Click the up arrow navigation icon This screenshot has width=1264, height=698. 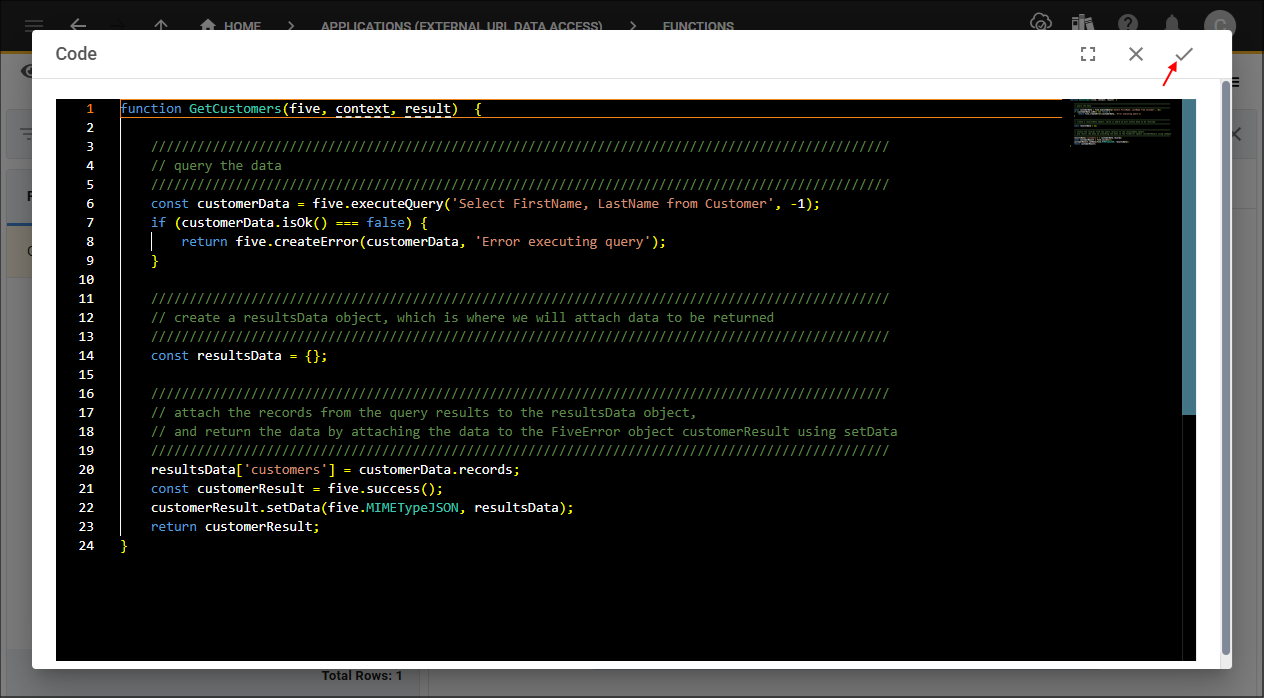click(161, 25)
